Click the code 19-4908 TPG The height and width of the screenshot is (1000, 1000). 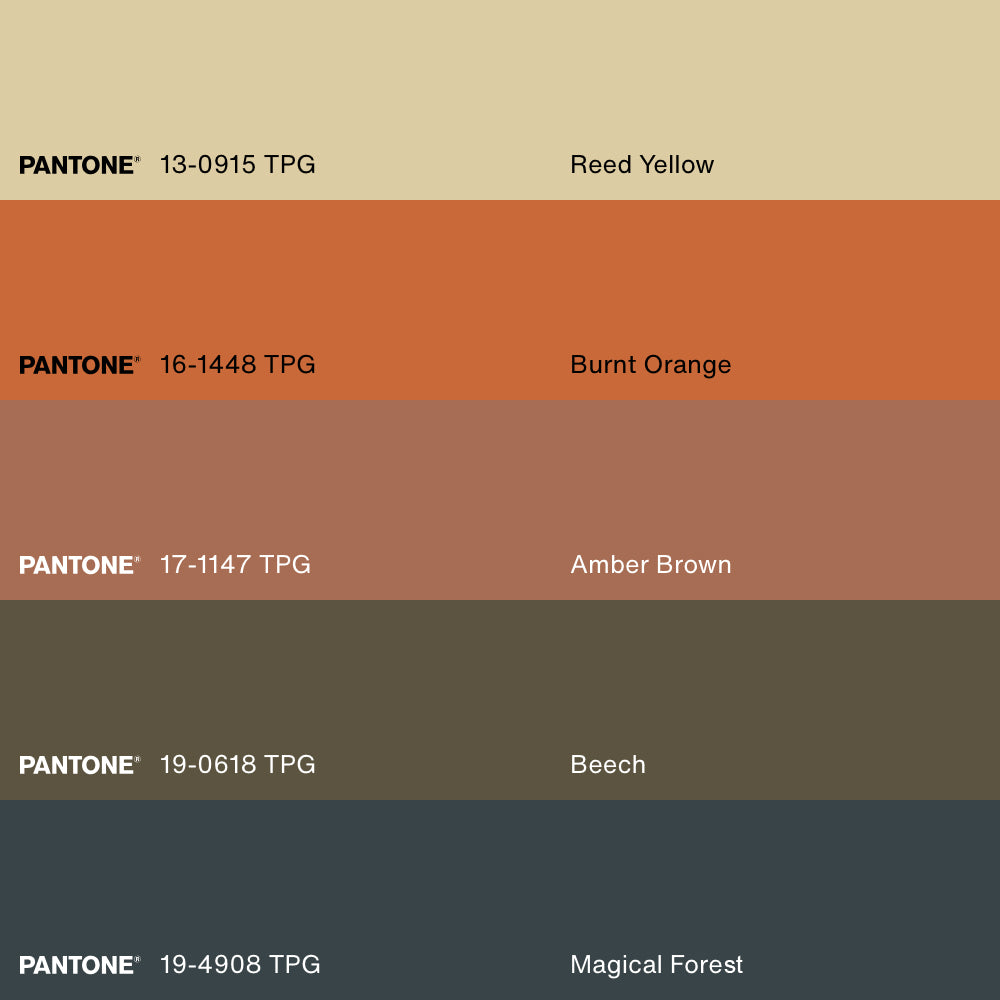point(240,965)
